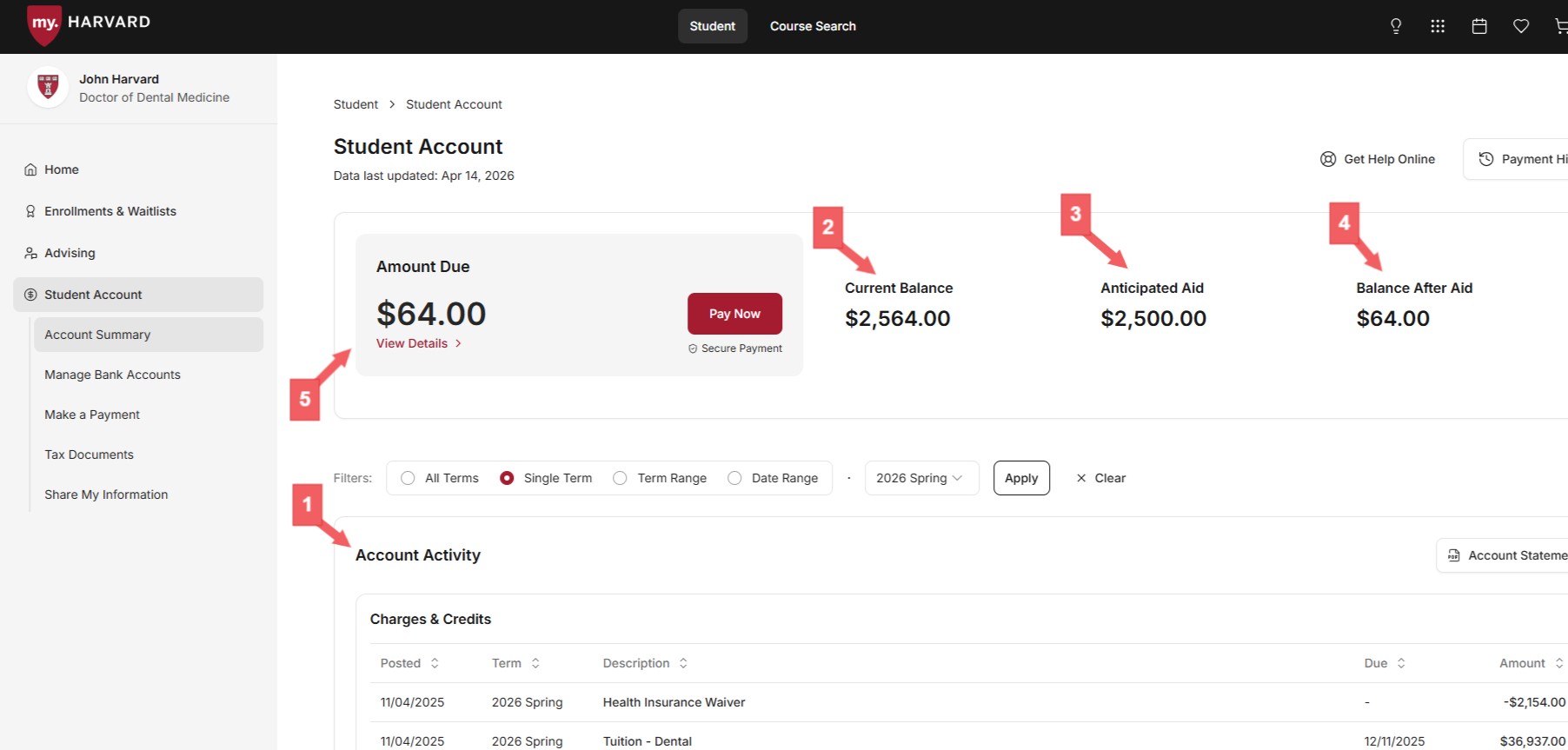Open Tax Documents in sidebar

[149, 455]
